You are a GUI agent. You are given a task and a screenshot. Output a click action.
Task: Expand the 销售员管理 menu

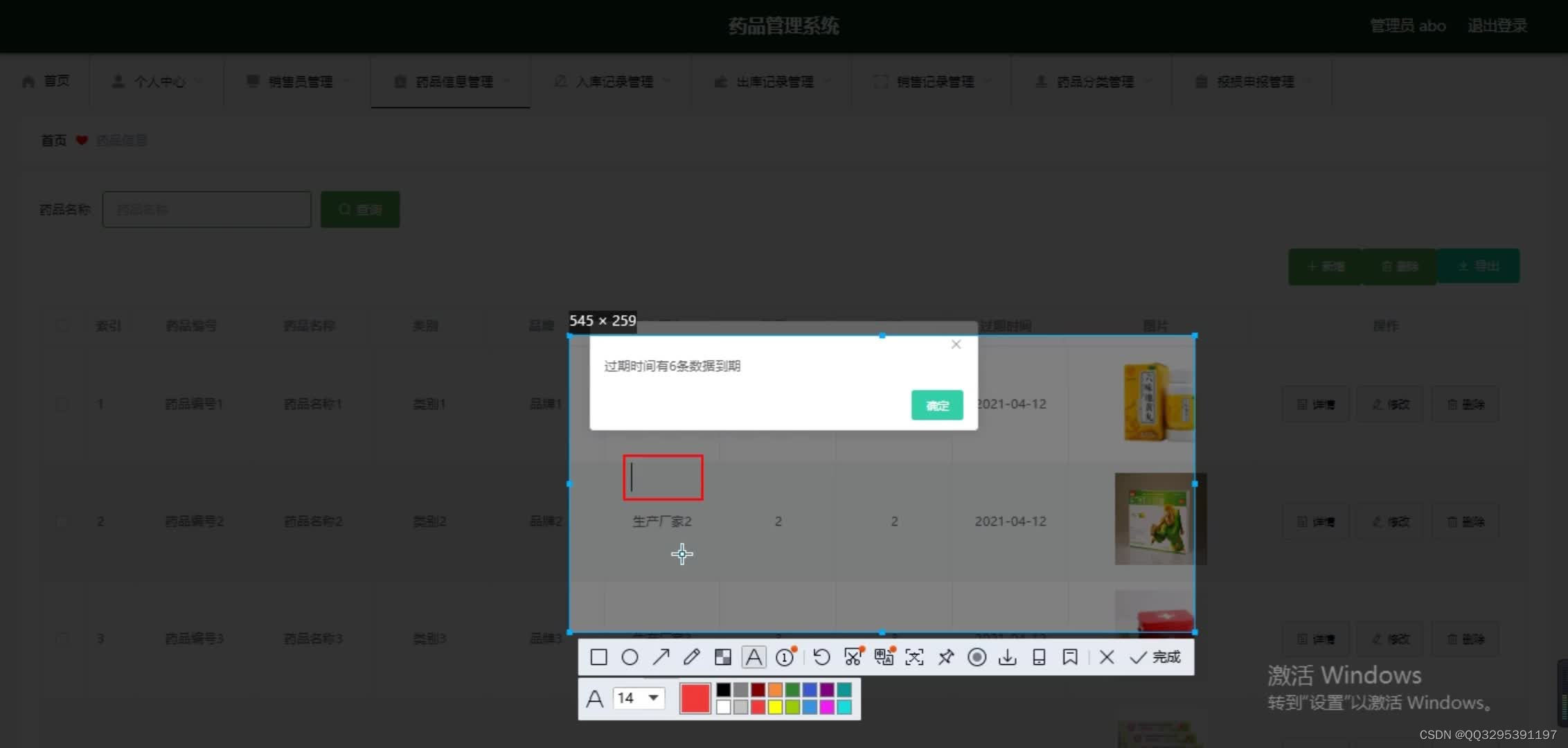click(297, 81)
